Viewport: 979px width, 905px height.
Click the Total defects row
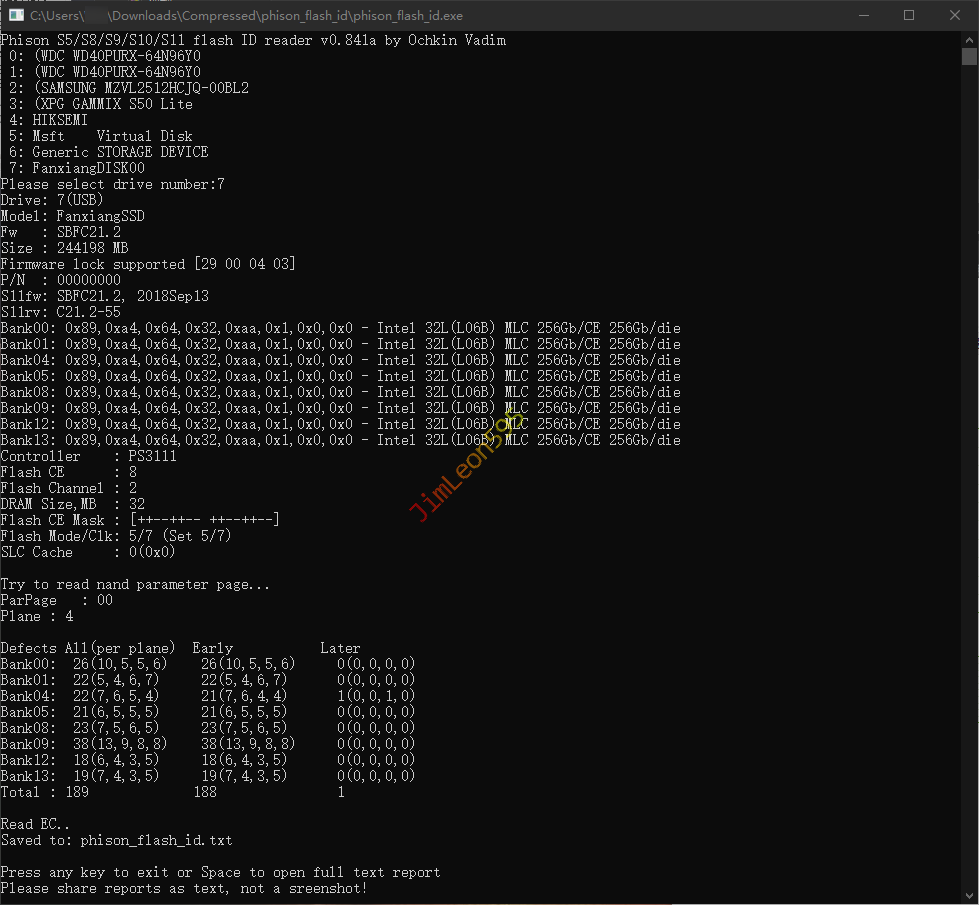(x=172, y=792)
